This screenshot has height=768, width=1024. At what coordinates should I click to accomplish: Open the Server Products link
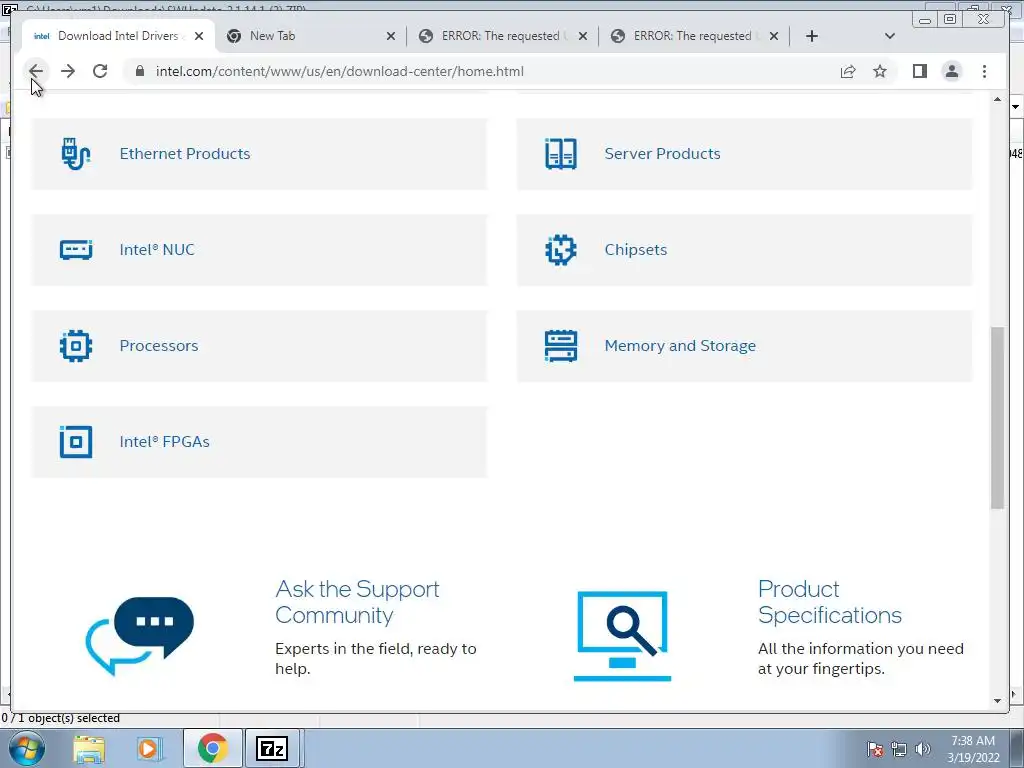[x=662, y=153]
